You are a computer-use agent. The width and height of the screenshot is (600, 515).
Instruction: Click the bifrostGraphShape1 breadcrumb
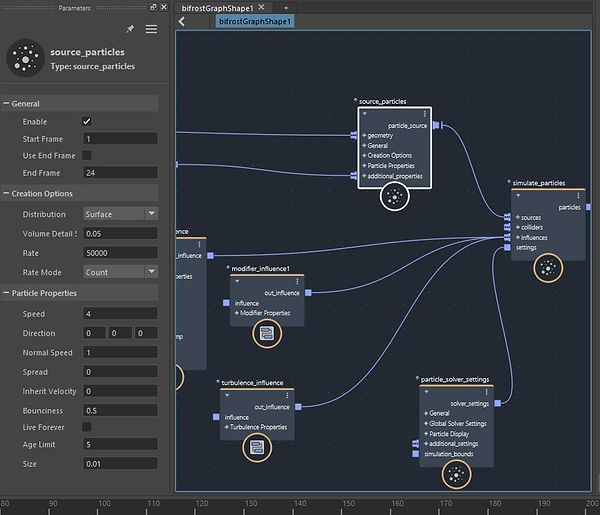pyautogui.click(x=255, y=21)
